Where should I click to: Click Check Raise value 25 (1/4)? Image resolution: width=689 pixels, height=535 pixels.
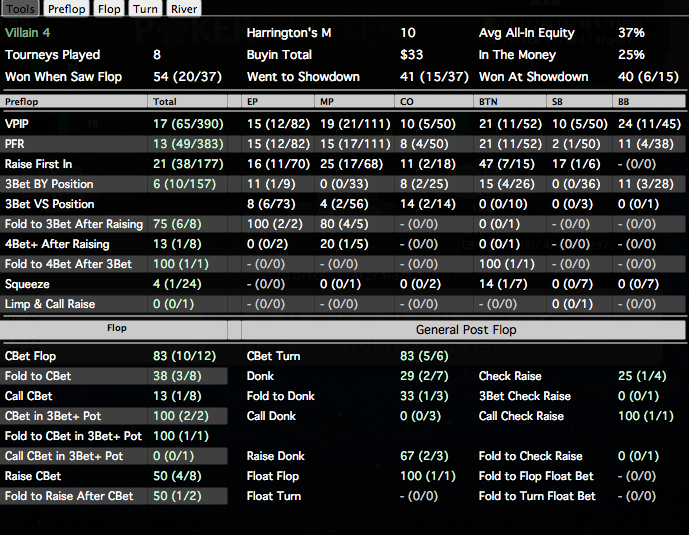pos(642,376)
